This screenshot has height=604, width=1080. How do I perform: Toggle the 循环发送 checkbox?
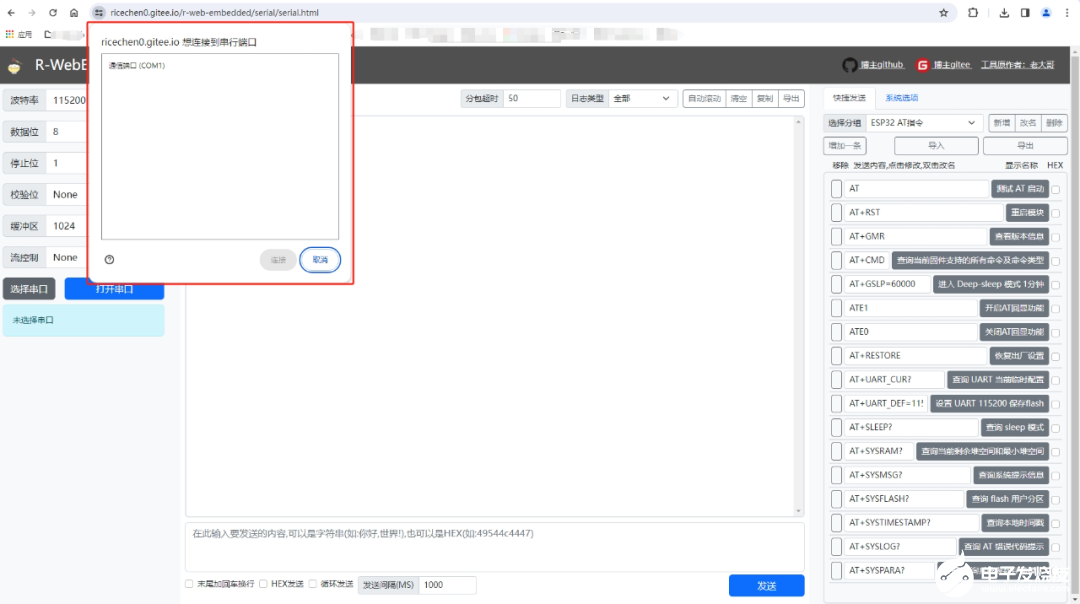313,584
